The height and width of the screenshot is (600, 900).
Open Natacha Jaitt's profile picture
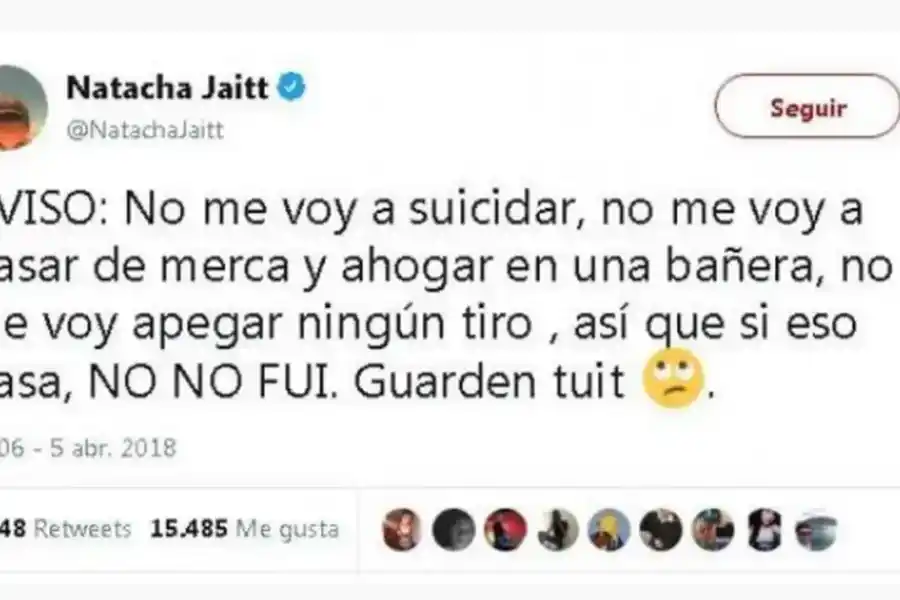(x=22, y=107)
